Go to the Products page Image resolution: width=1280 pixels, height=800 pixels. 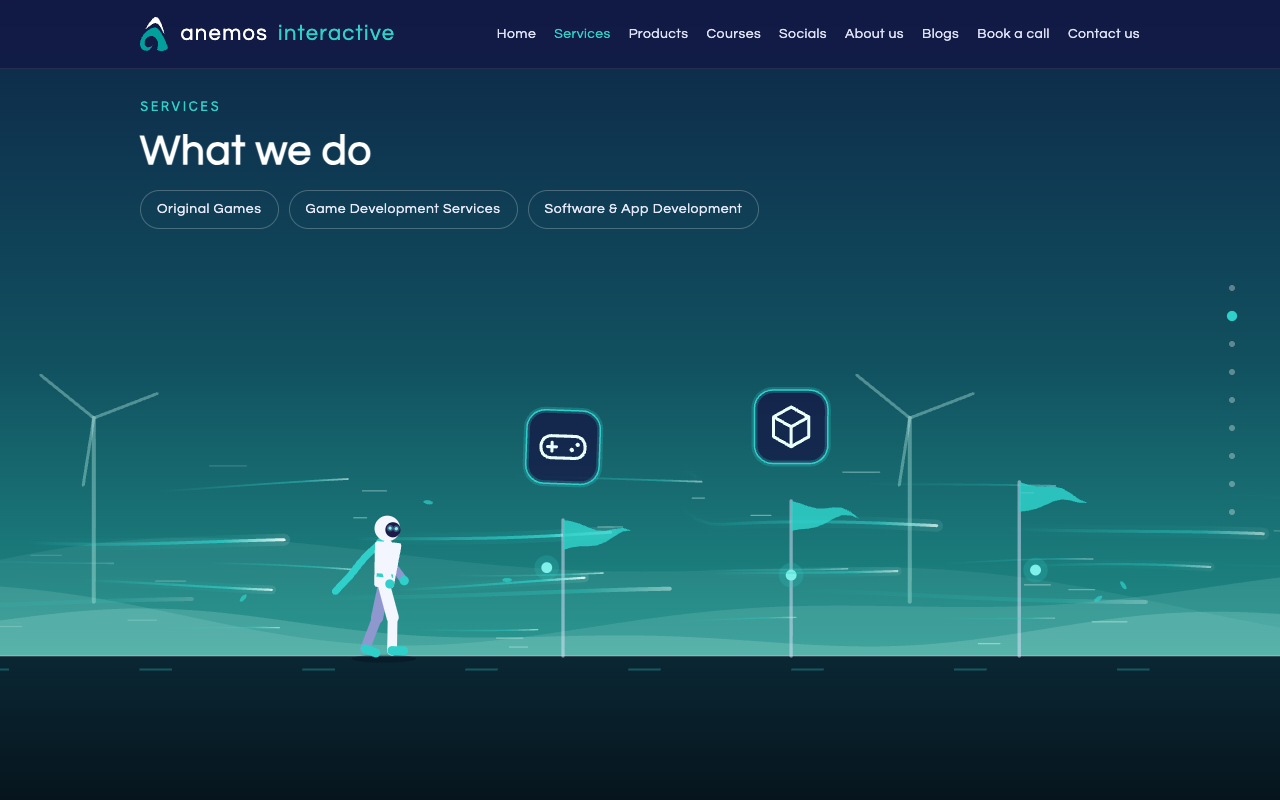658,33
